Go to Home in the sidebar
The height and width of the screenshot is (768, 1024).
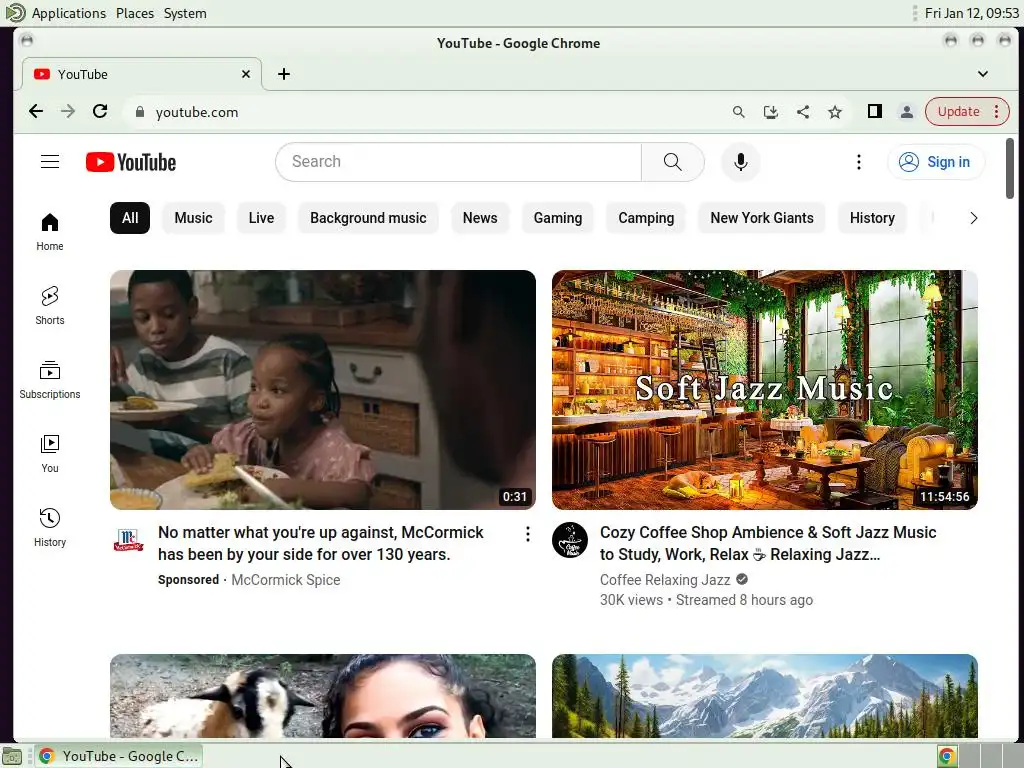click(50, 232)
